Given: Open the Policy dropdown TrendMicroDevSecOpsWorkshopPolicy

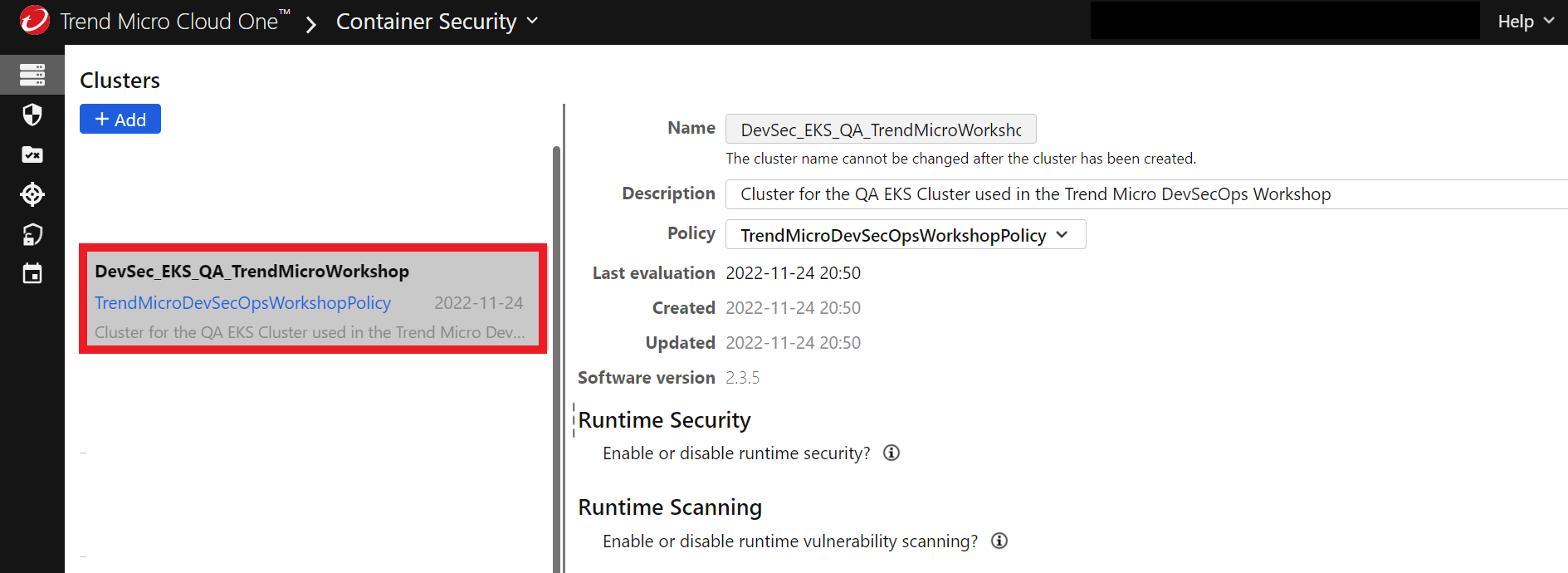Looking at the screenshot, I should (x=906, y=235).
